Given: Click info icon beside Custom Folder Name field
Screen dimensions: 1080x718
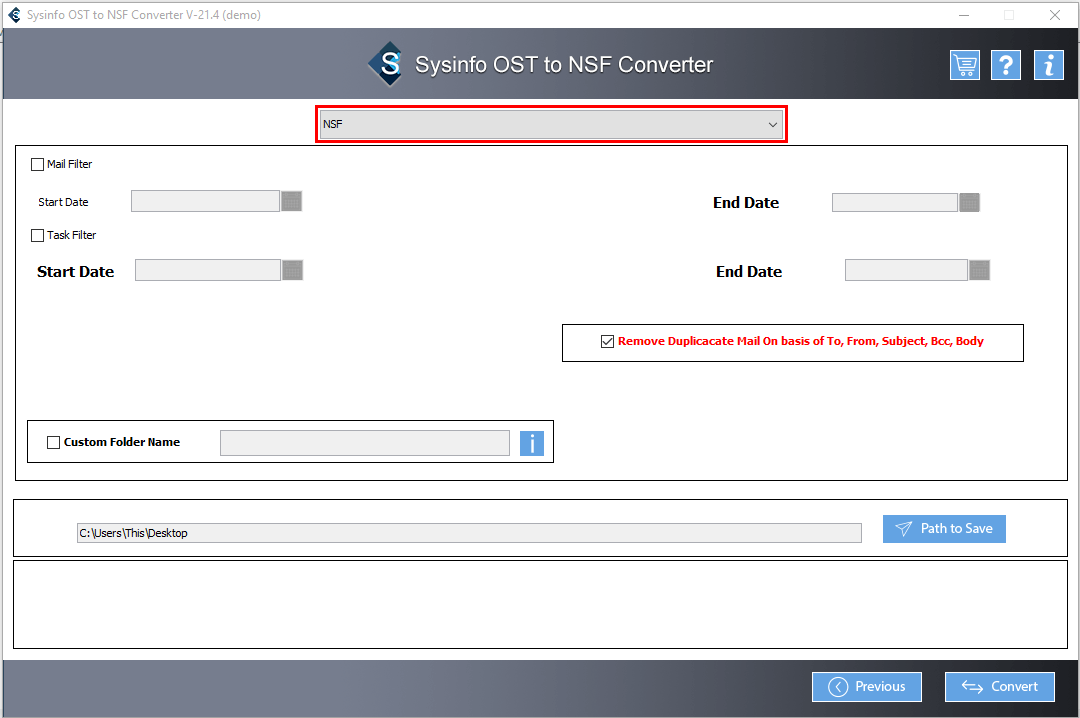Looking at the screenshot, I should (x=532, y=443).
